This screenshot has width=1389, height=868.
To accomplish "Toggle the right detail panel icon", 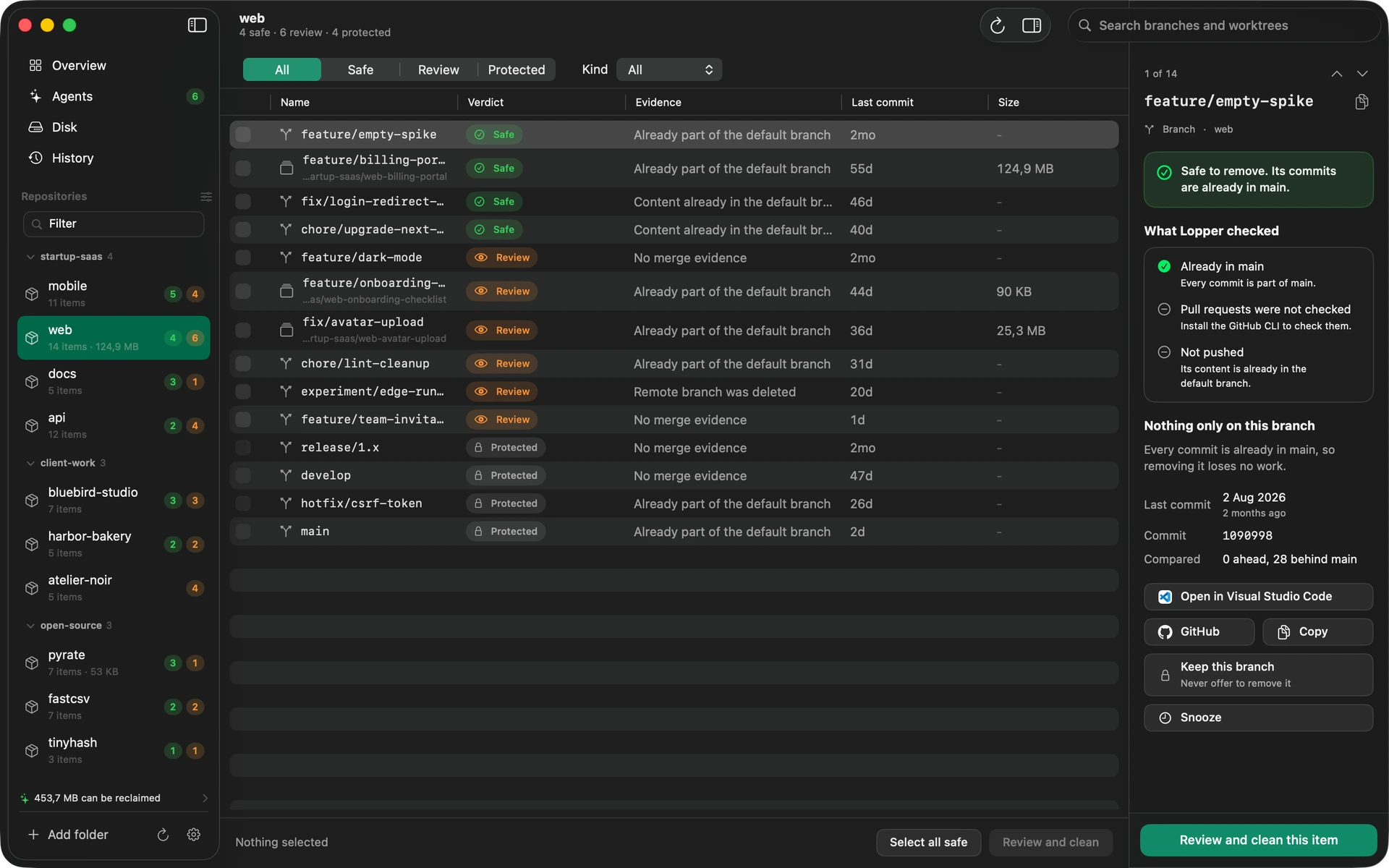I will pos(1032,26).
